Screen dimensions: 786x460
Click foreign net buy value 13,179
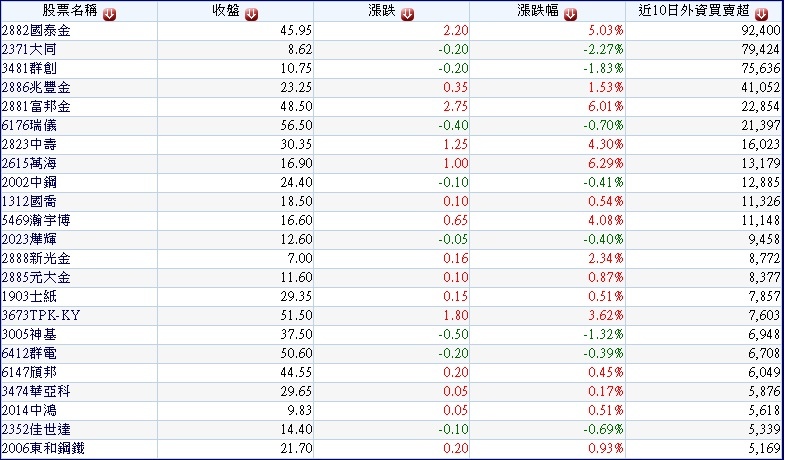[761, 163]
